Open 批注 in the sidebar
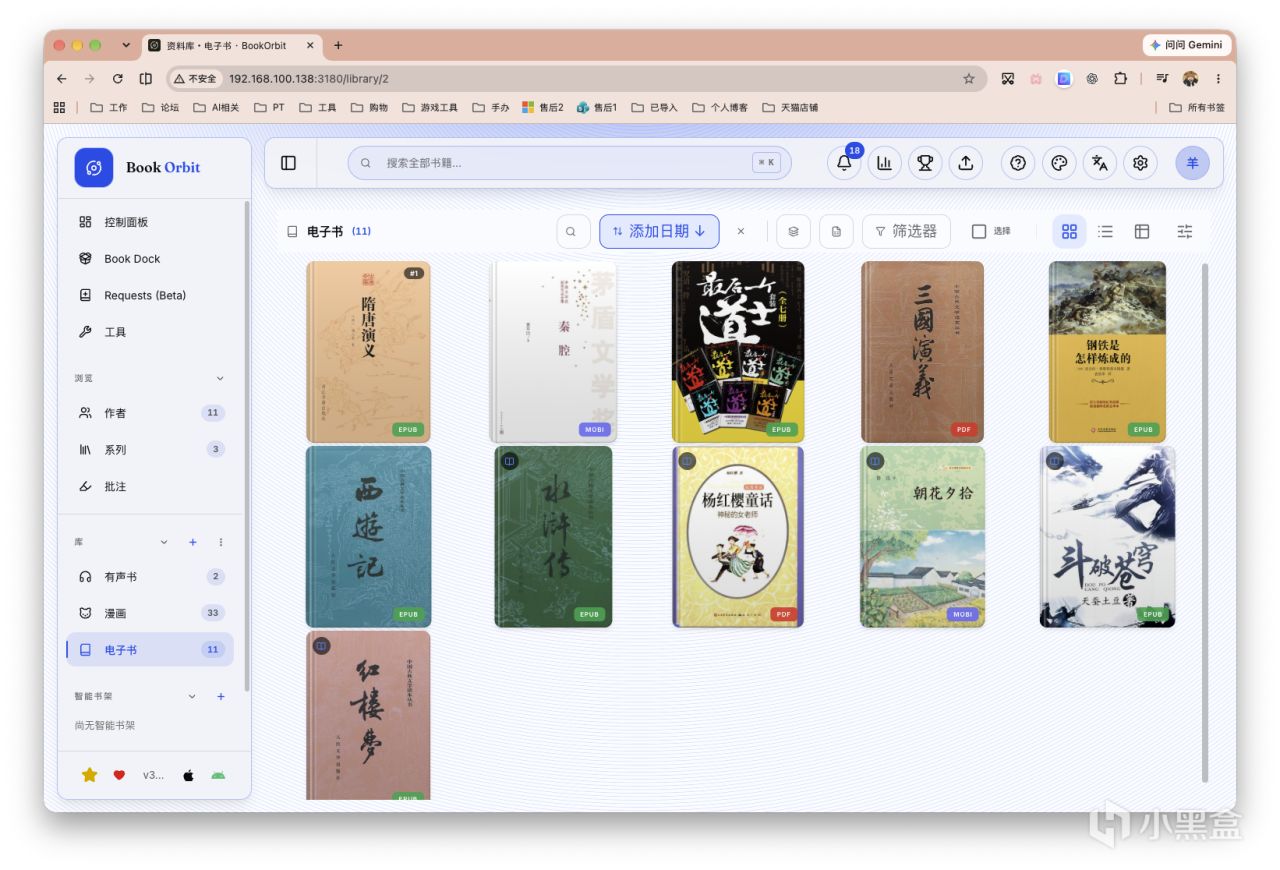Viewport: 1280px width, 870px height. pyautogui.click(x=150, y=486)
